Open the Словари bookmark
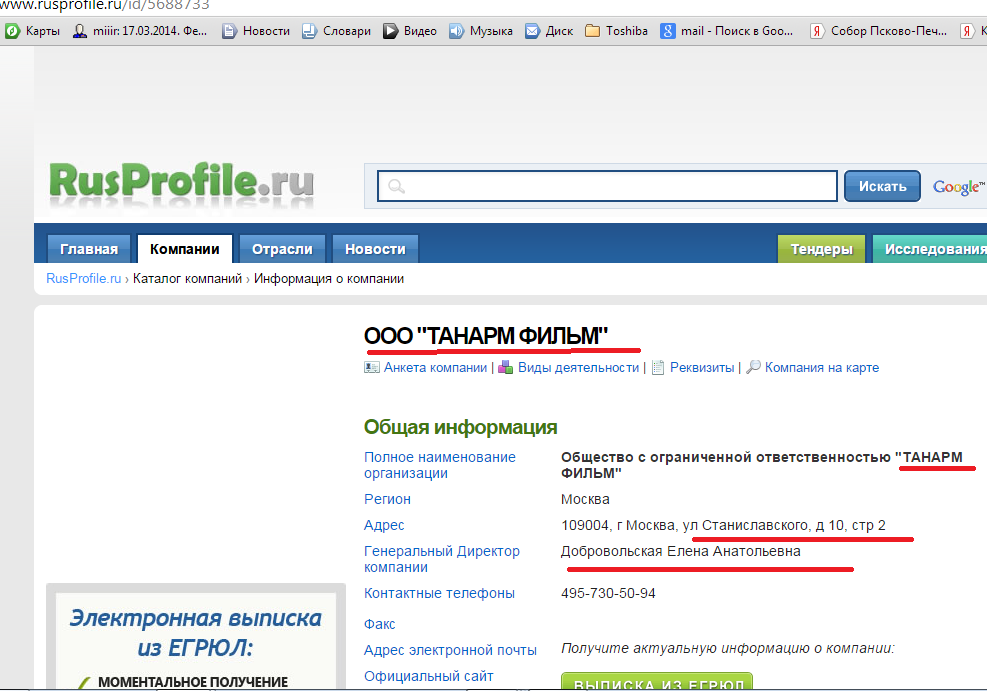Screen dimensions: 987x691 tap(336, 31)
